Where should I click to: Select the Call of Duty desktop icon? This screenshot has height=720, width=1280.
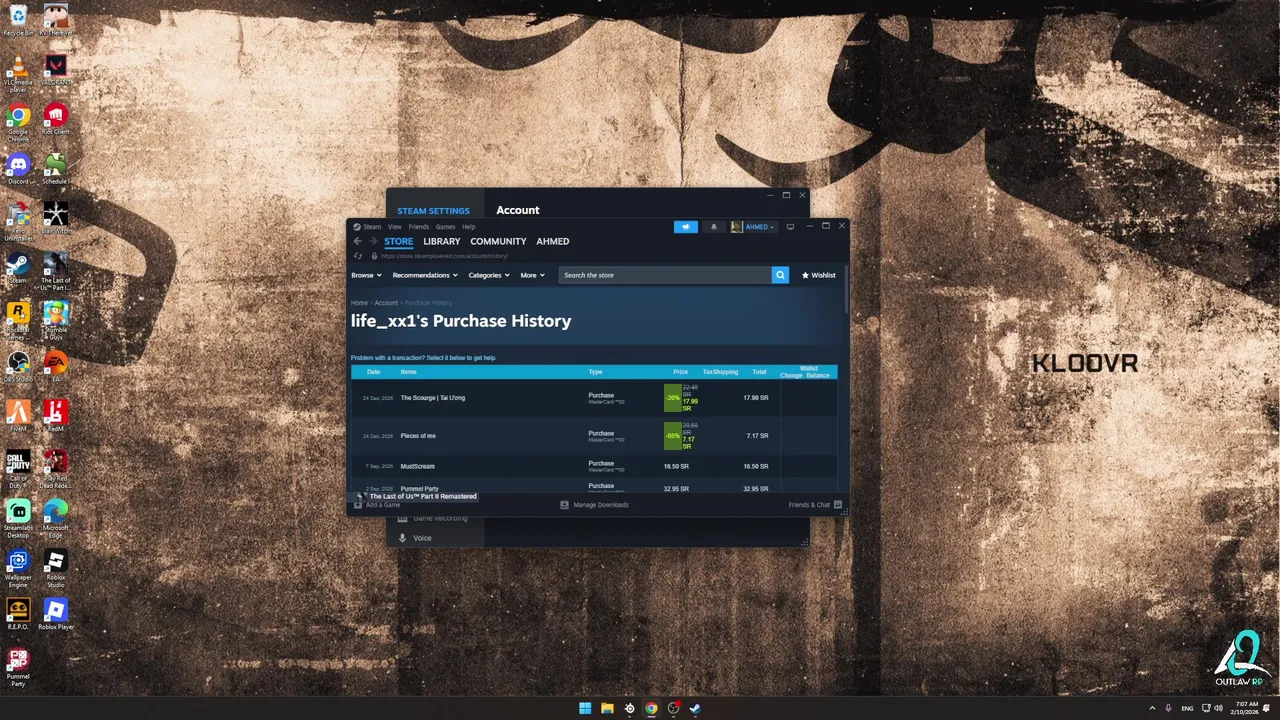tap(18, 471)
